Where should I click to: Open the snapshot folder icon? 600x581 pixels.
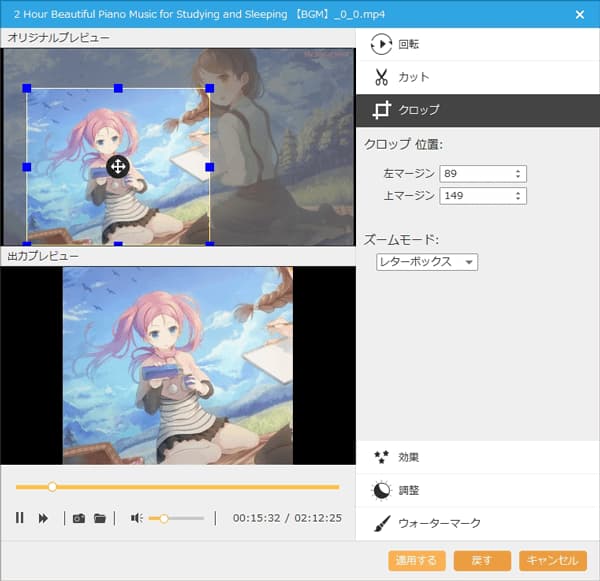[100, 518]
